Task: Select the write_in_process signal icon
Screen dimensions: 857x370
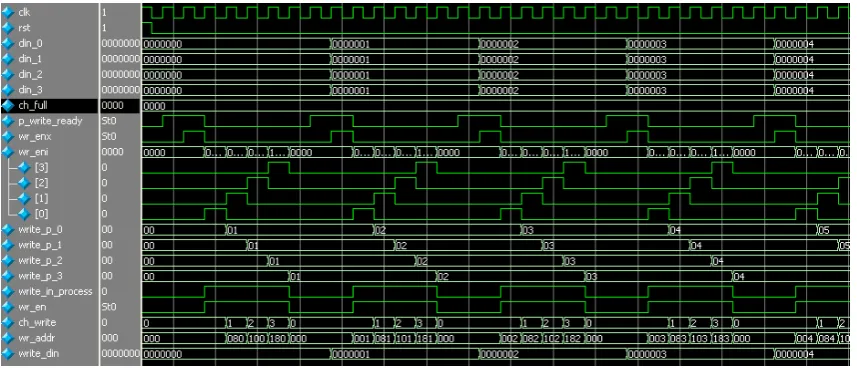Action: pyautogui.click(x=8, y=291)
